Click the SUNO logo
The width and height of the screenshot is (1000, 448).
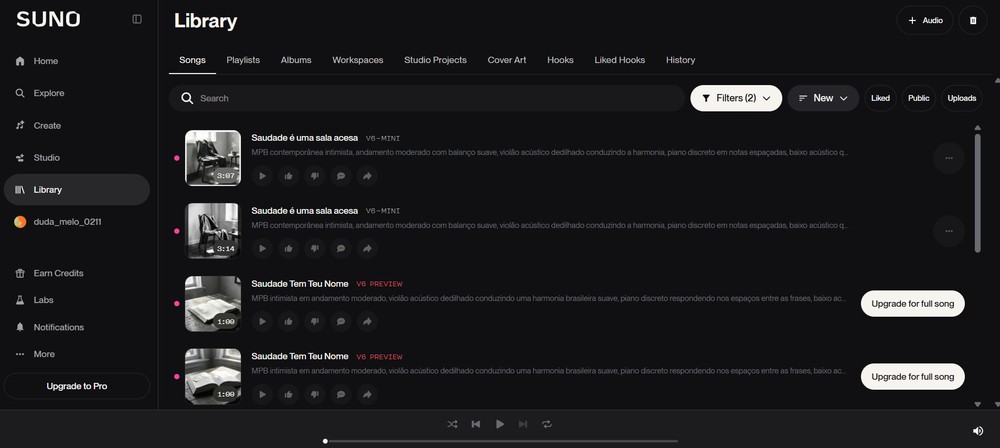pos(48,19)
